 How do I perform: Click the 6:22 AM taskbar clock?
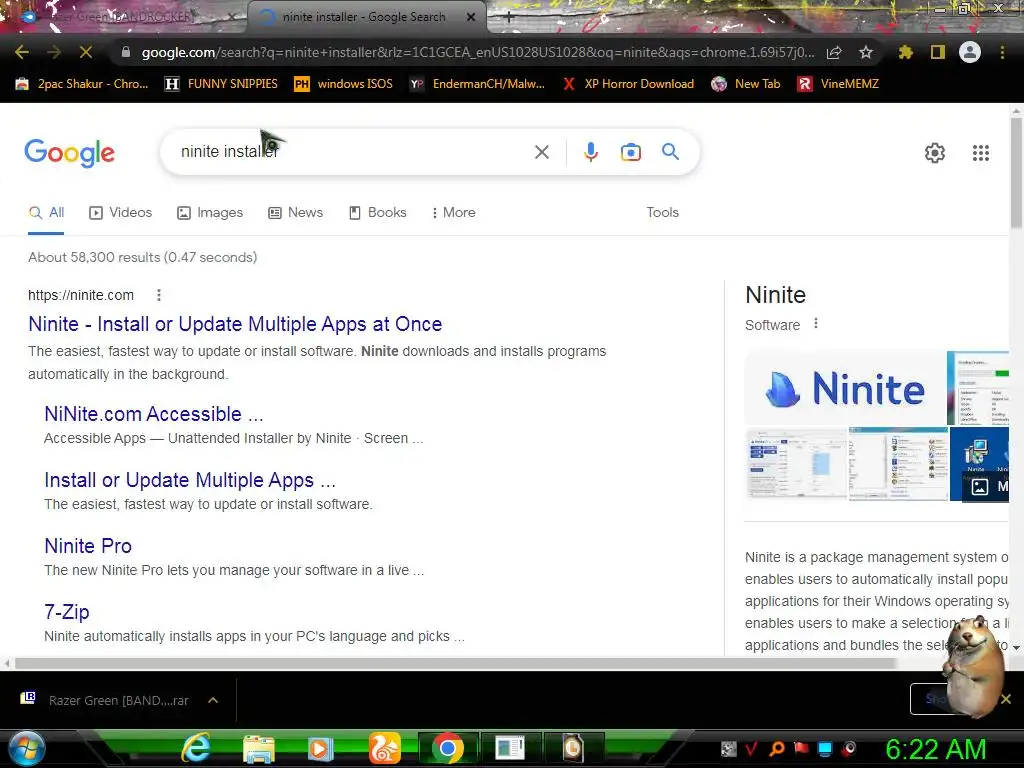tap(936, 749)
